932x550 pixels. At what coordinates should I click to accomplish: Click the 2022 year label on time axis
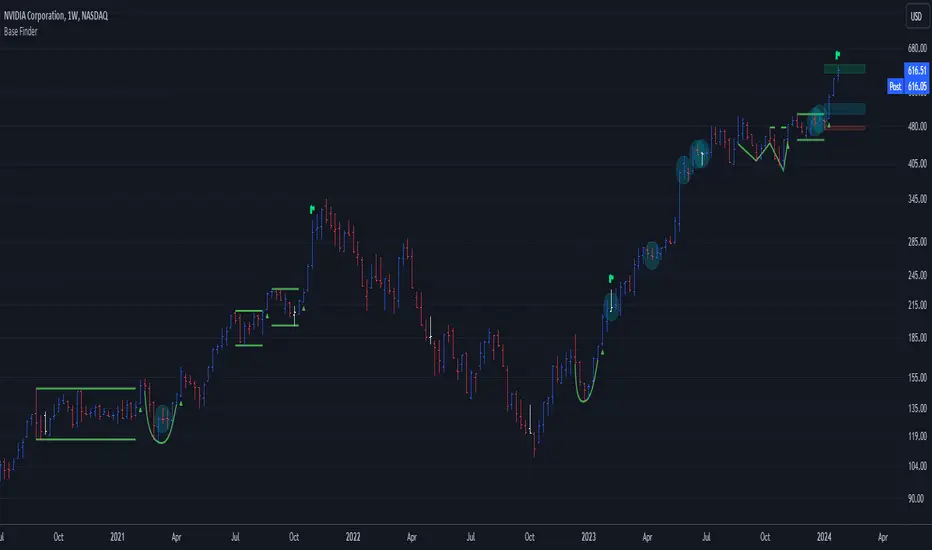[353, 537]
